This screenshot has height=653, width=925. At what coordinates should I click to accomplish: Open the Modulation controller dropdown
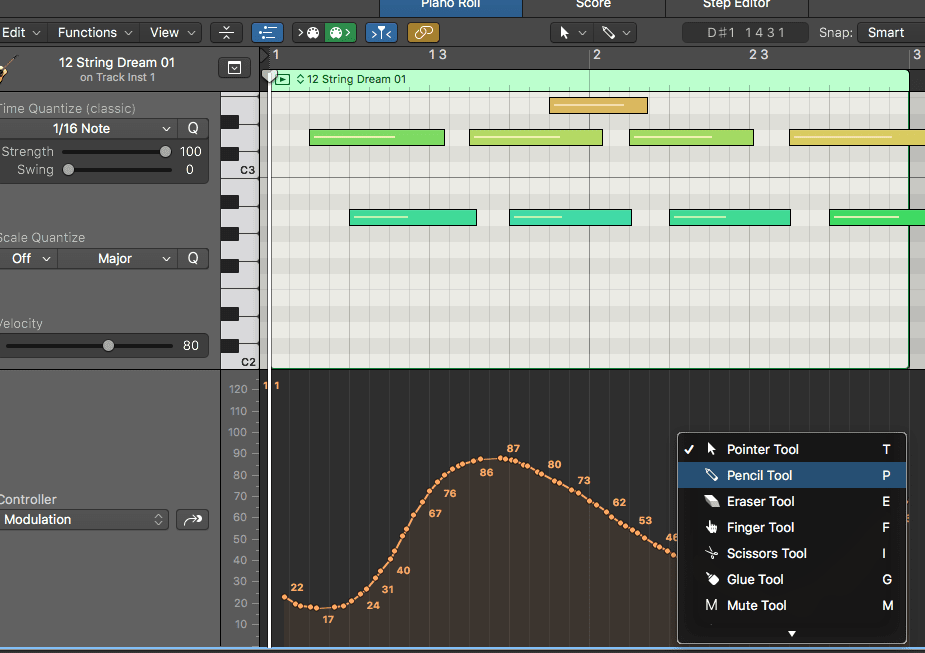83,520
